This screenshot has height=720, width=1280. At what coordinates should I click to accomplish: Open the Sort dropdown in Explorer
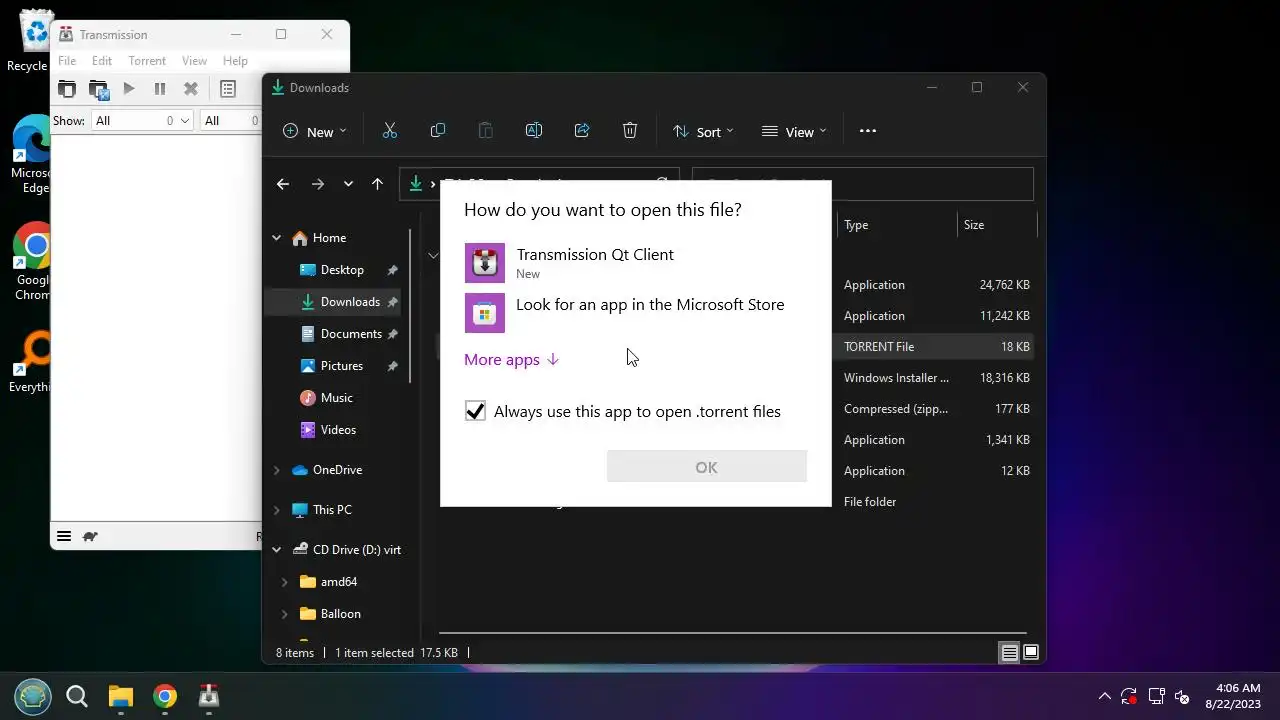click(703, 131)
